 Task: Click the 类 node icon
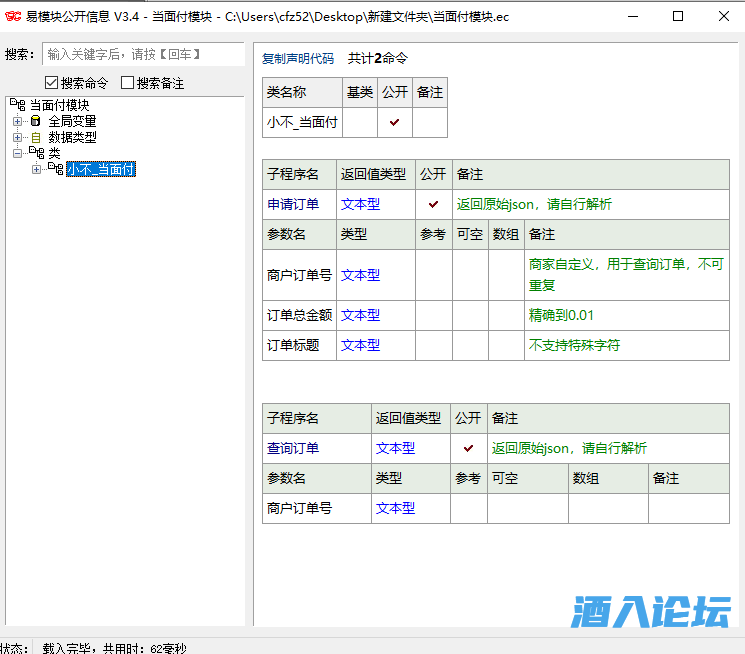click(36, 153)
